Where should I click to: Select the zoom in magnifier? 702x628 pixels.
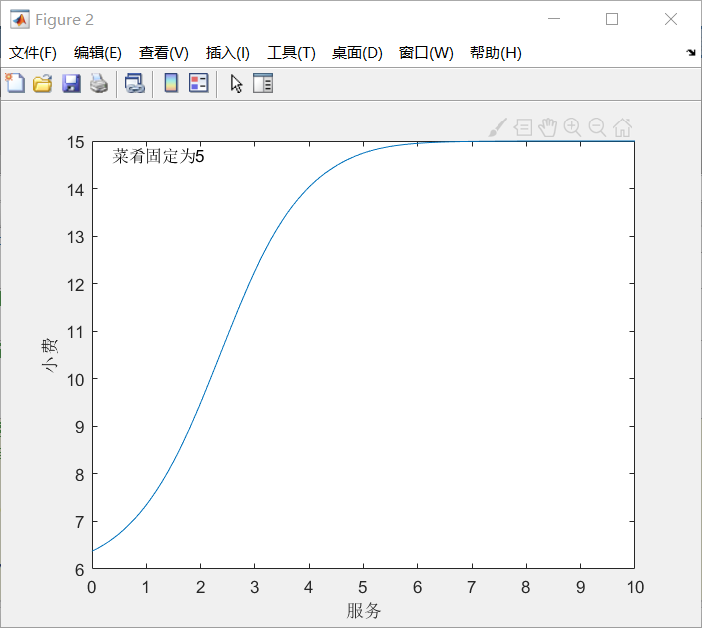tap(572, 128)
